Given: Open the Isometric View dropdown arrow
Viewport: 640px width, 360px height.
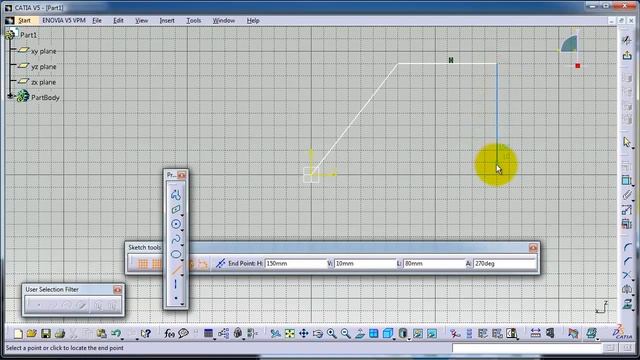Looking at the screenshot, I should [394, 339].
